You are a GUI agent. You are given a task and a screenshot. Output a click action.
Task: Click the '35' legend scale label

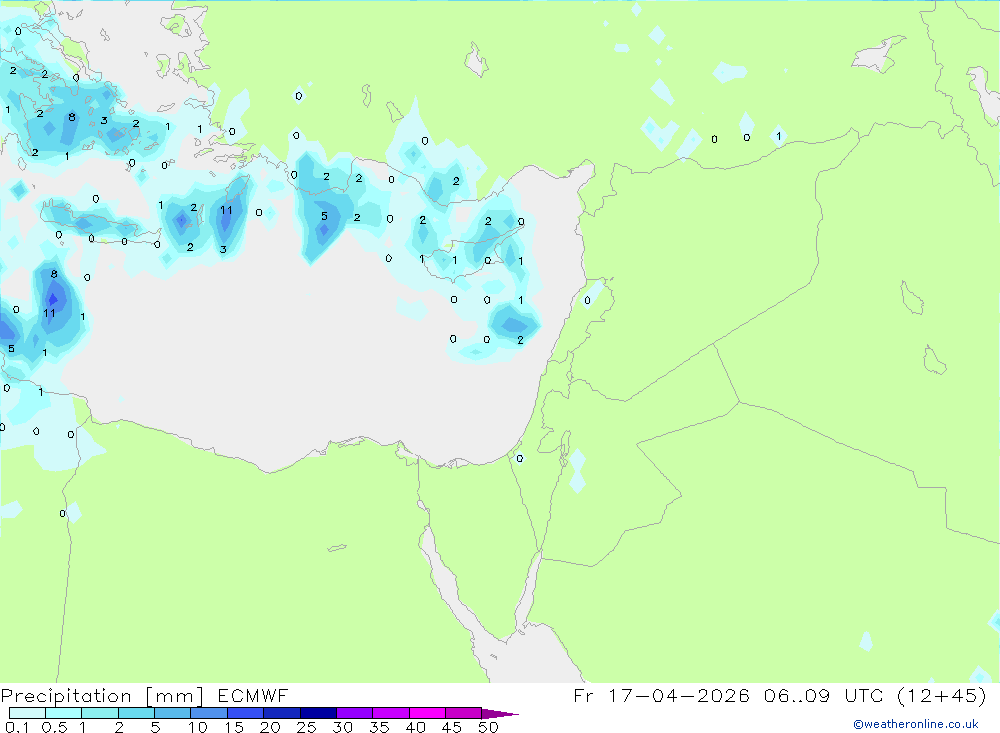(x=379, y=727)
